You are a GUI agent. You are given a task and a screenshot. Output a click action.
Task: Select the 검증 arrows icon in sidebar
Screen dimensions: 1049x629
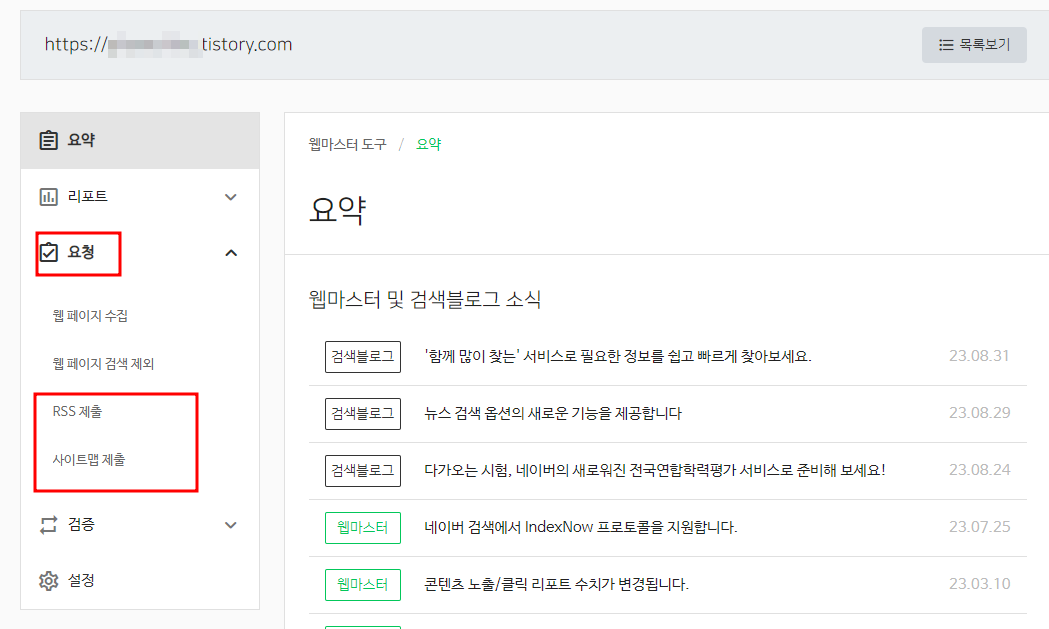(x=49, y=523)
